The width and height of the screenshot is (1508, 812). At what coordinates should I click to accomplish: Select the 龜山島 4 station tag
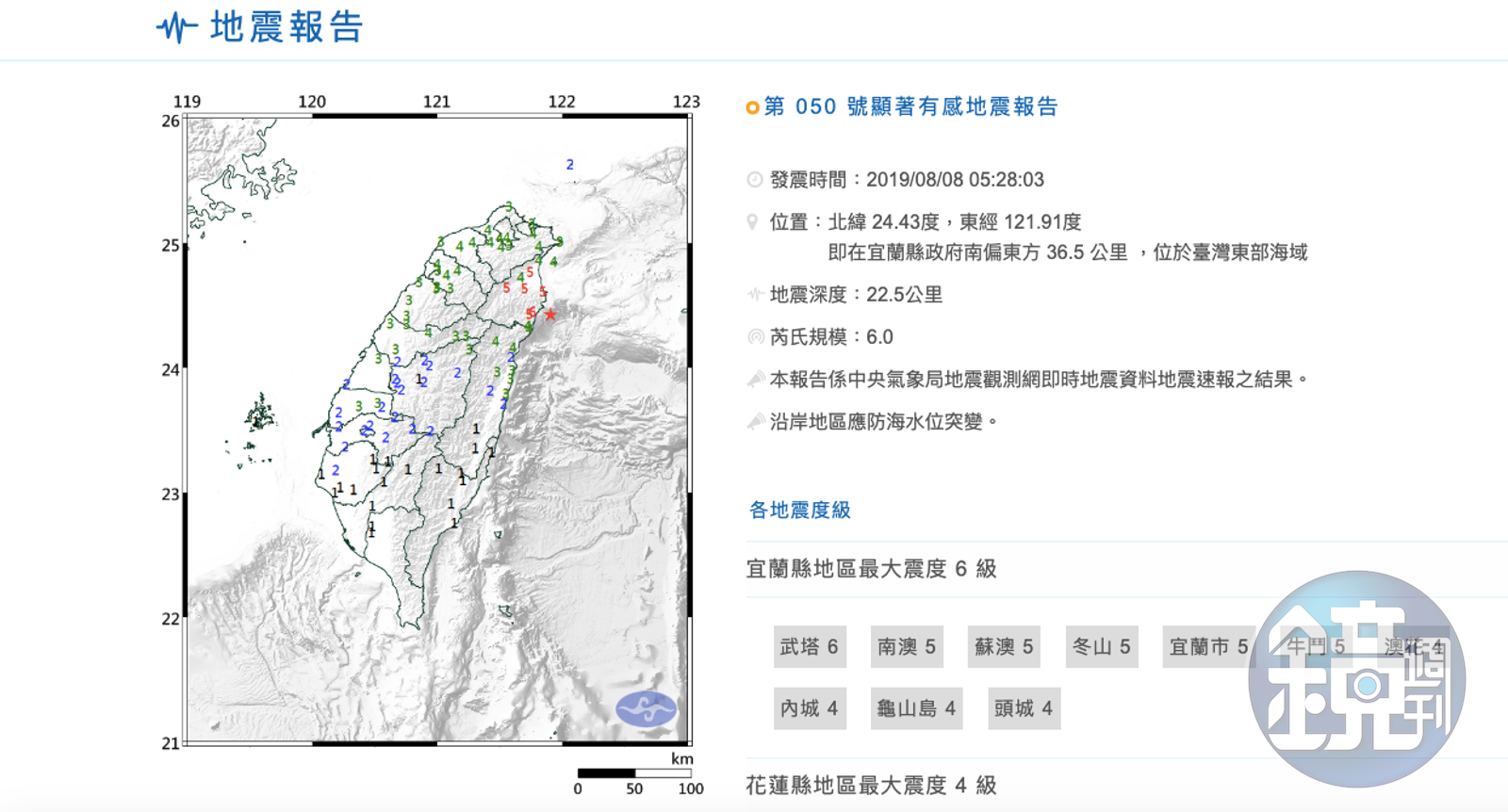(x=916, y=708)
